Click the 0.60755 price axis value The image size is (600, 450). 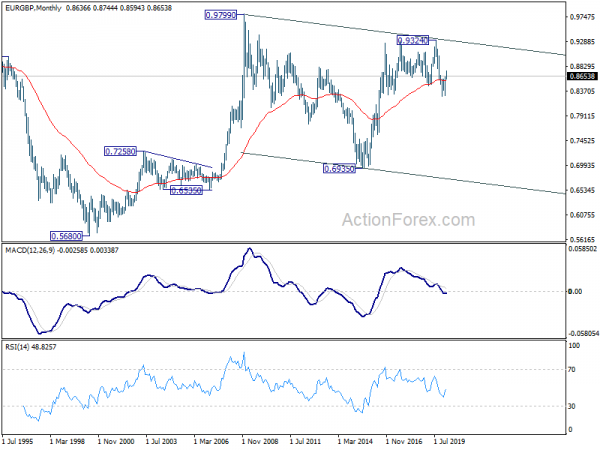(582, 215)
